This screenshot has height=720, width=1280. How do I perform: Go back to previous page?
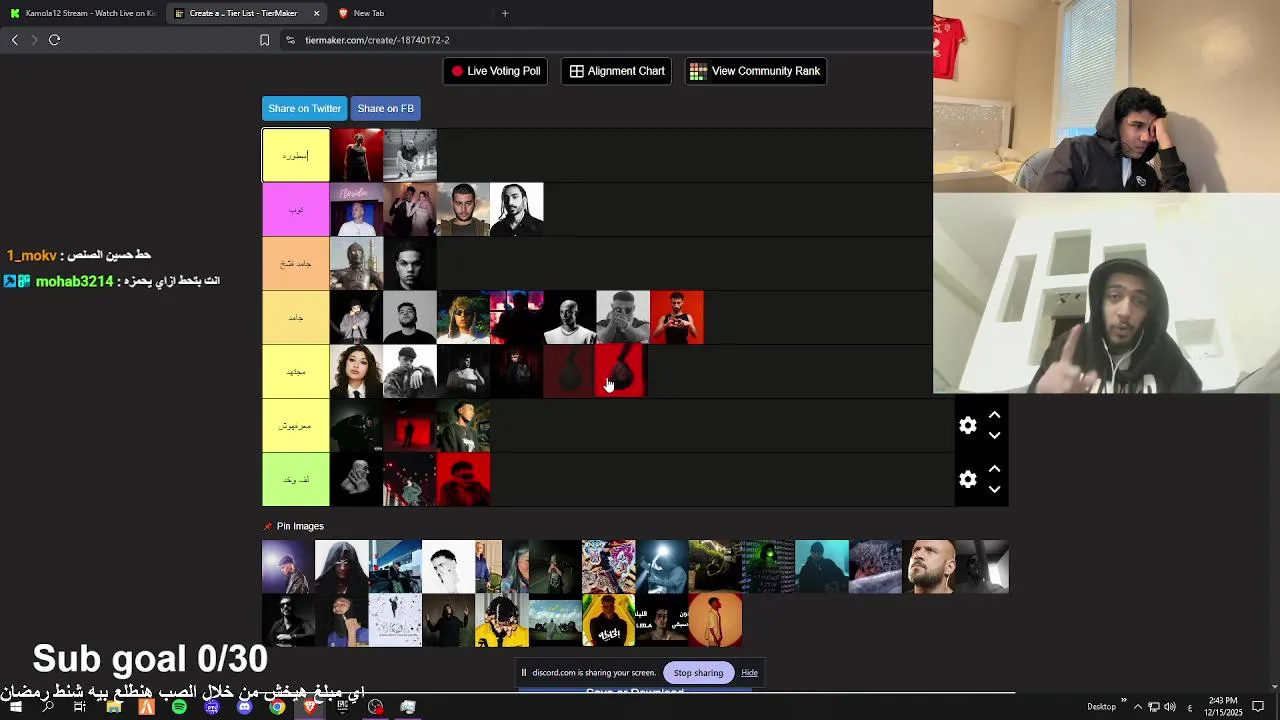[15, 40]
